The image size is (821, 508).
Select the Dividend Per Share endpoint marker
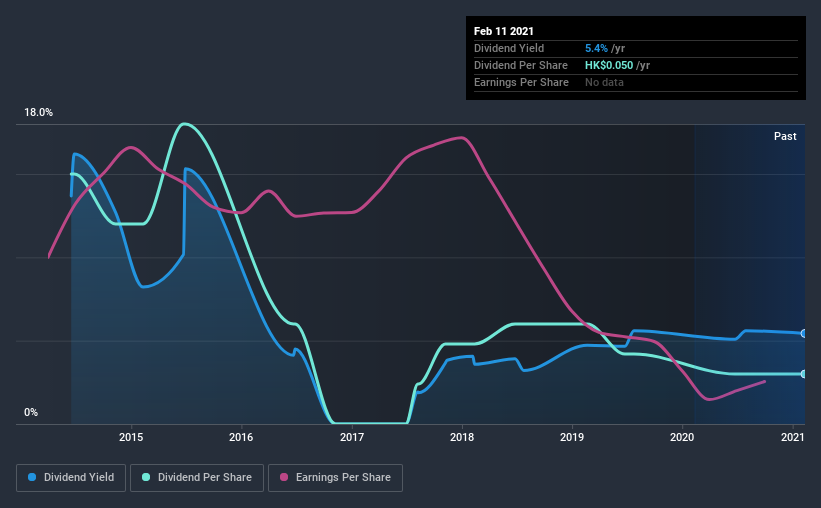click(804, 374)
